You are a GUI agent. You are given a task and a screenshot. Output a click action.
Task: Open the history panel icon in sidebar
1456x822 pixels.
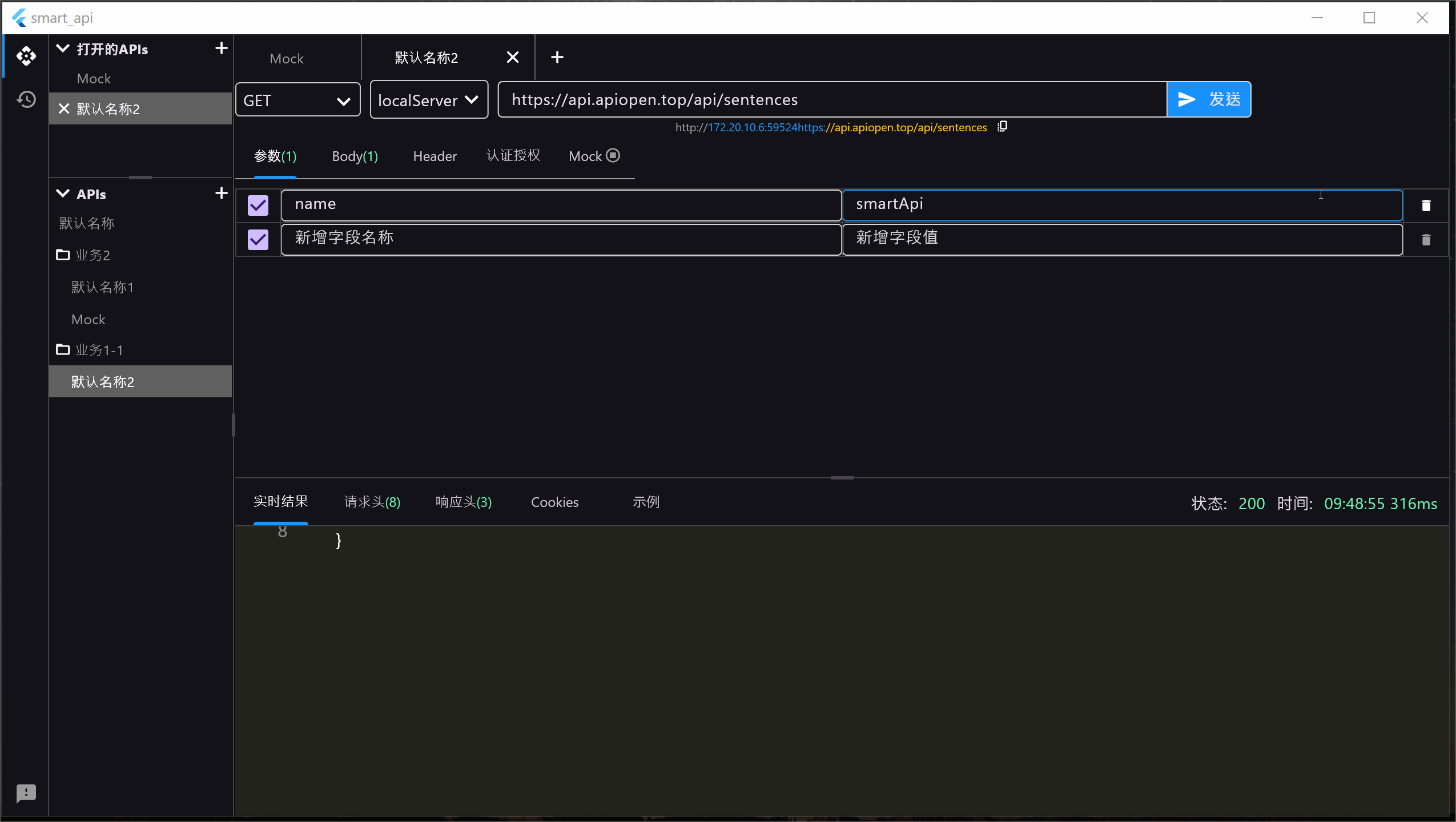26,99
